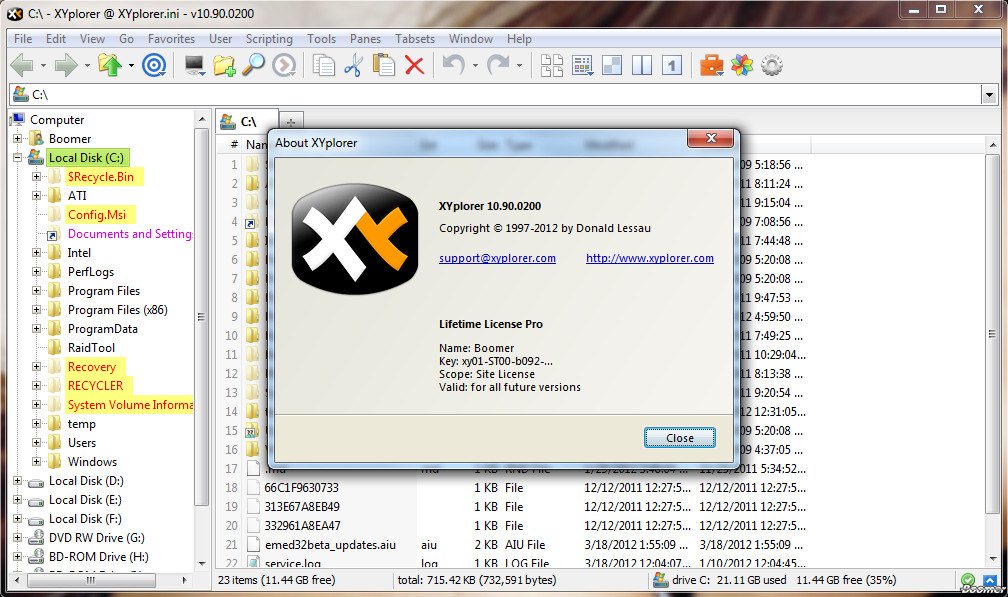This screenshot has width=1008, height=597.
Task: Click the blue Hotlist target icon
Action: 154,65
